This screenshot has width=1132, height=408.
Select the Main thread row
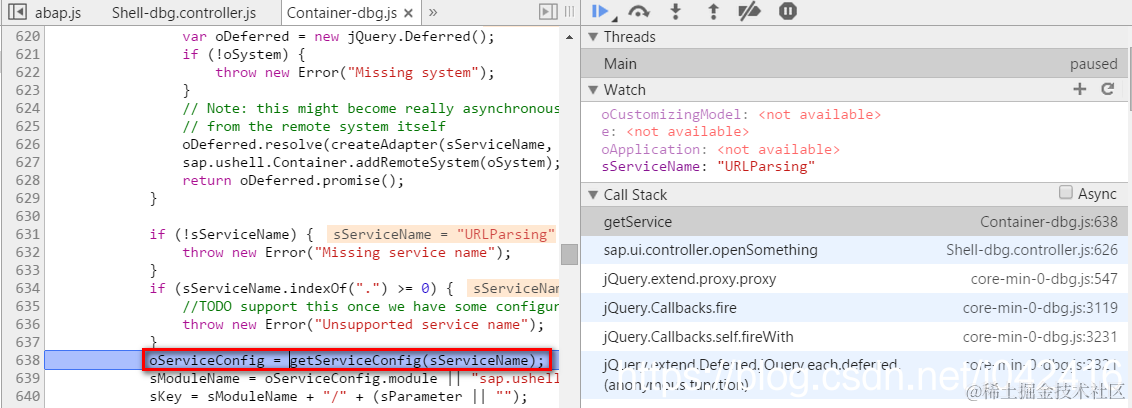(x=856, y=64)
